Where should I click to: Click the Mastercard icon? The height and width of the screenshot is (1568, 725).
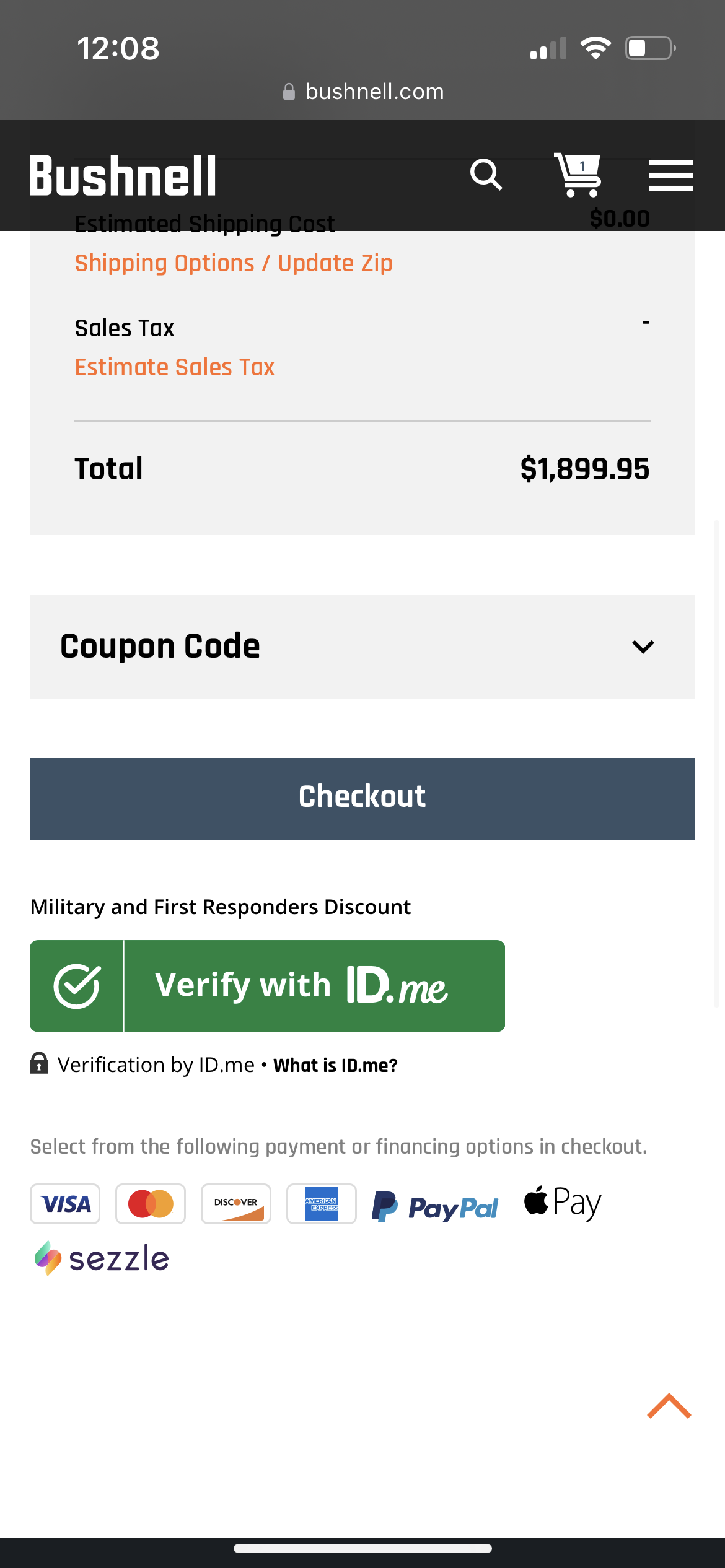[x=151, y=1204]
